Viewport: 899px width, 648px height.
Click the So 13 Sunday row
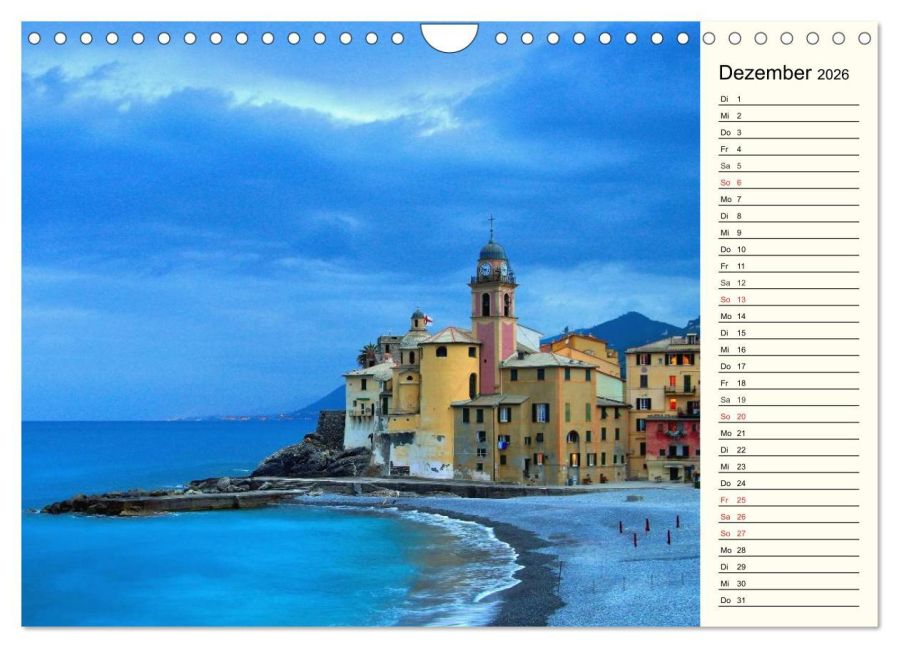pyautogui.click(x=788, y=299)
